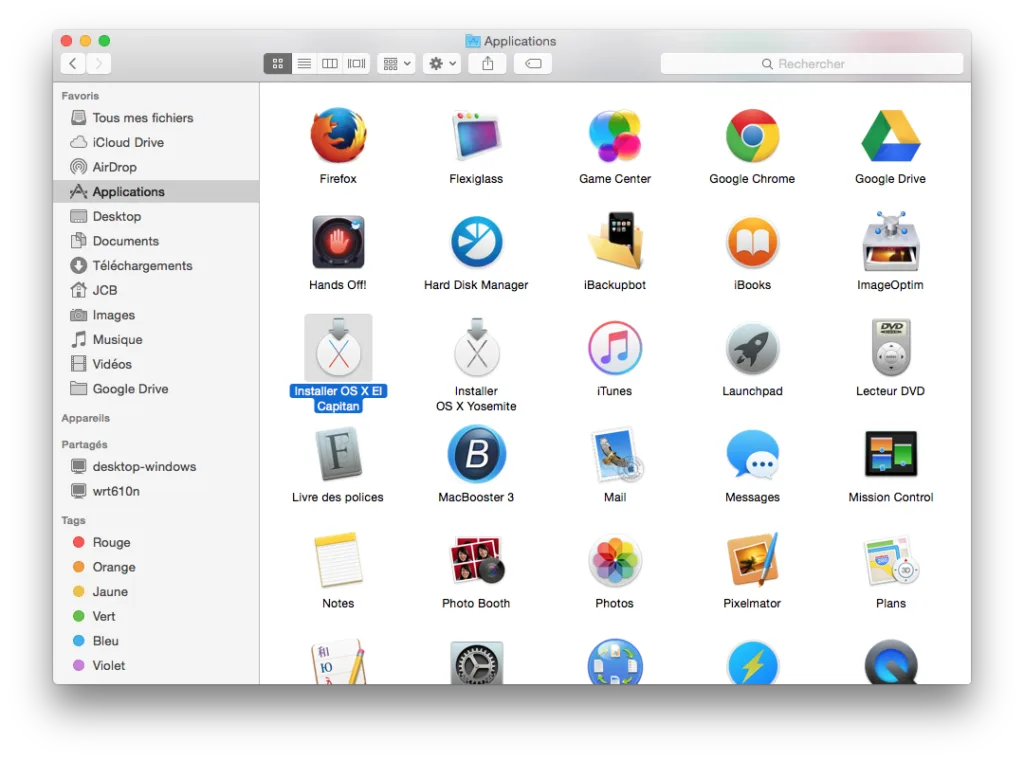The height and width of the screenshot is (760, 1024).
Task: Switch to icon view mode
Action: pos(278,63)
